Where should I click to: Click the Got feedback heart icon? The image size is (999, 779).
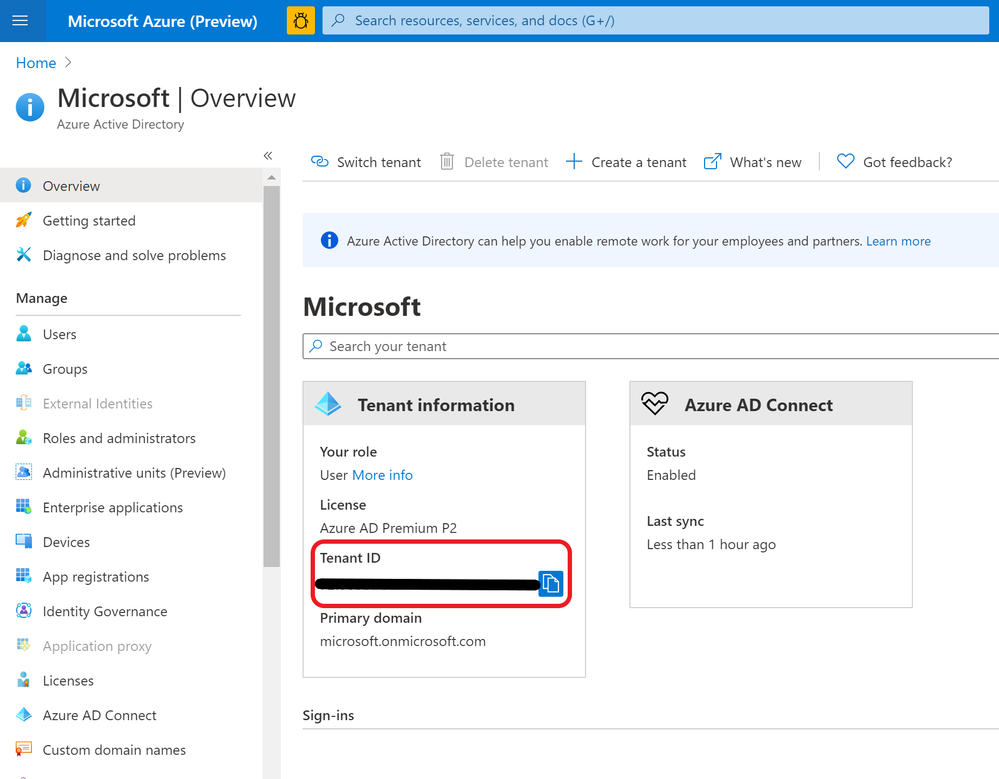pyautogui.click(x=846, y=162)
